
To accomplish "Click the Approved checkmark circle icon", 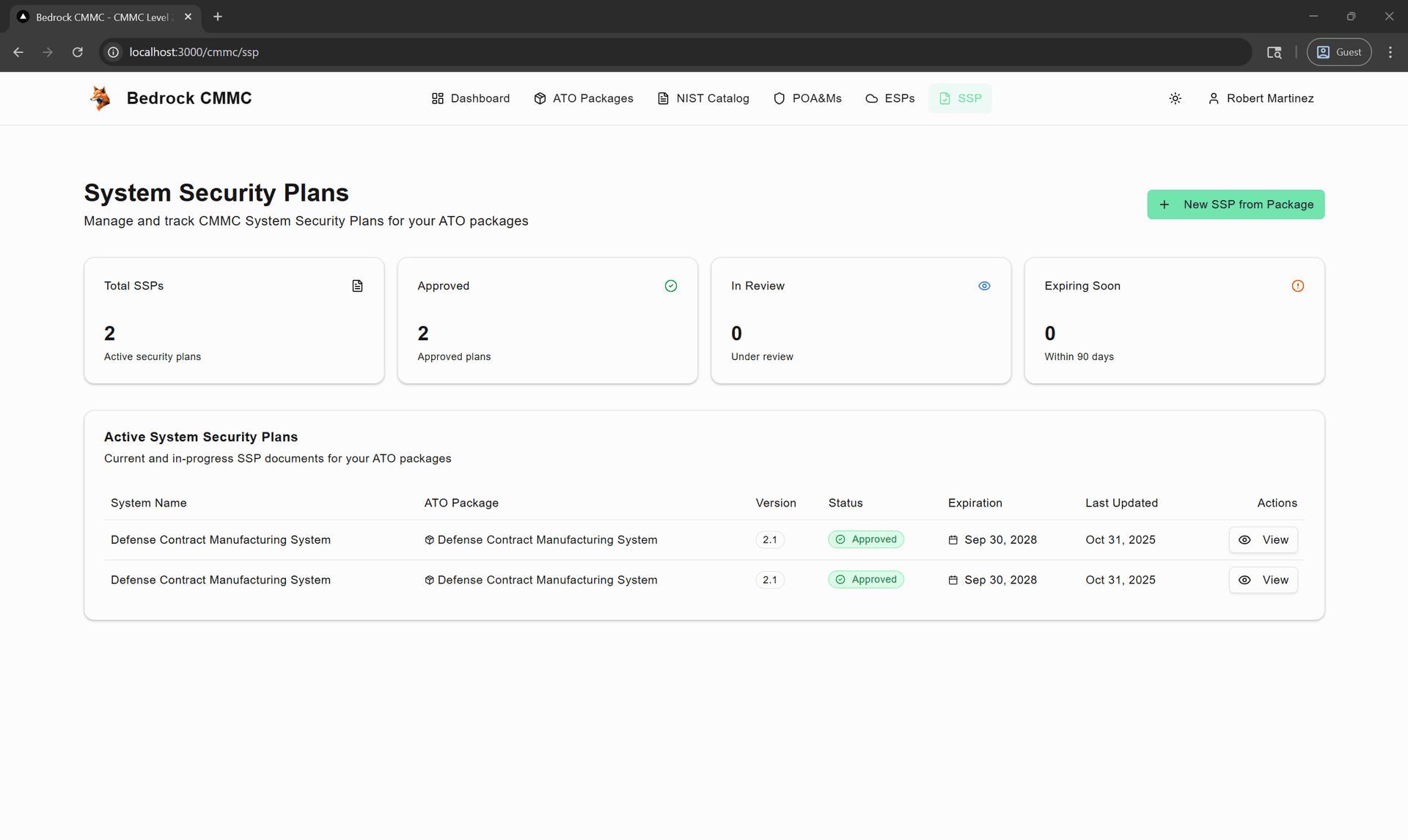I will pyautogui.click(x=670, y=286).
